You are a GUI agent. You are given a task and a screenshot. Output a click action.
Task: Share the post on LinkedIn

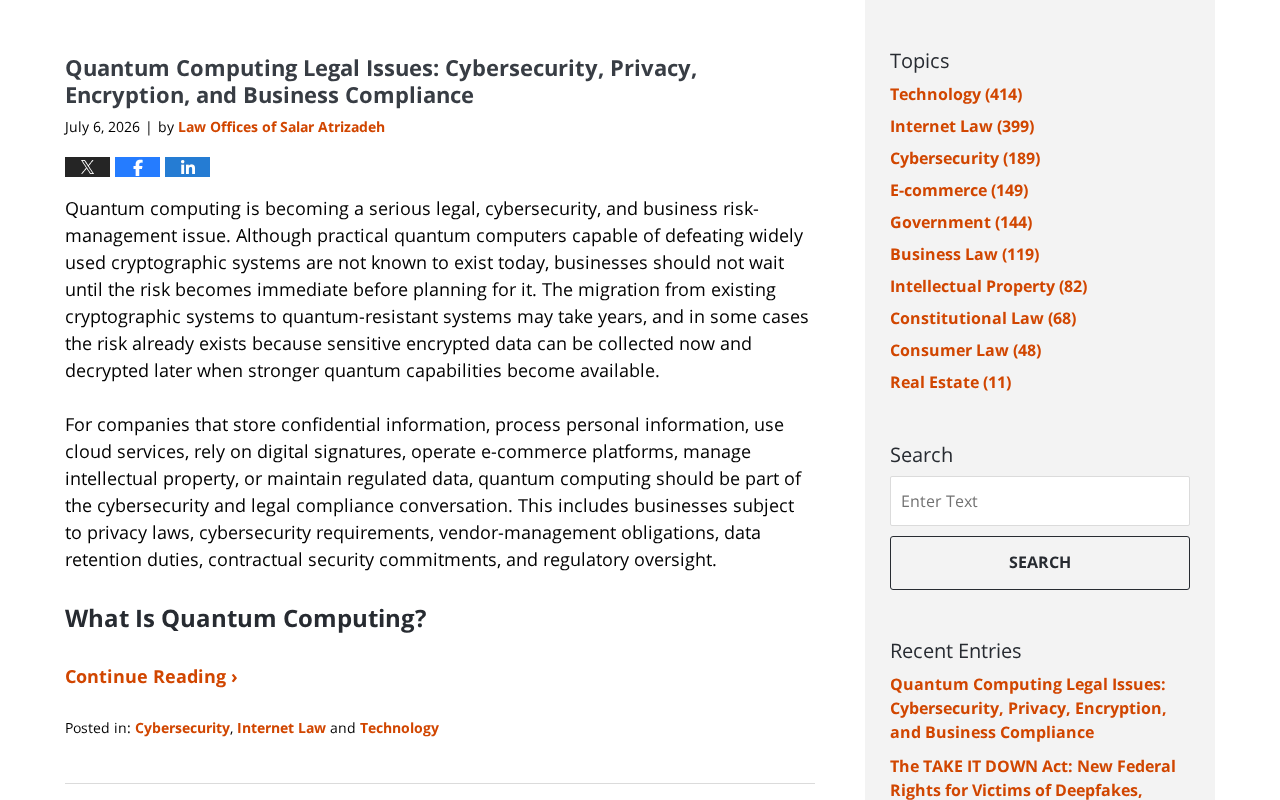pos(187,167)
